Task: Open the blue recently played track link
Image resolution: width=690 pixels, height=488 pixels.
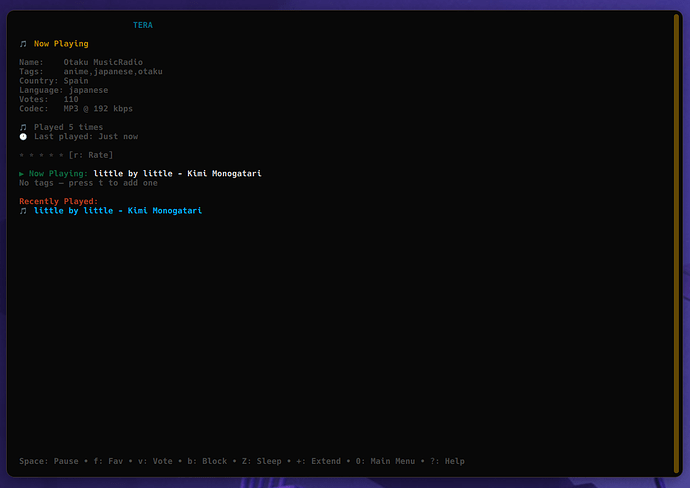Action: (118, 210)
